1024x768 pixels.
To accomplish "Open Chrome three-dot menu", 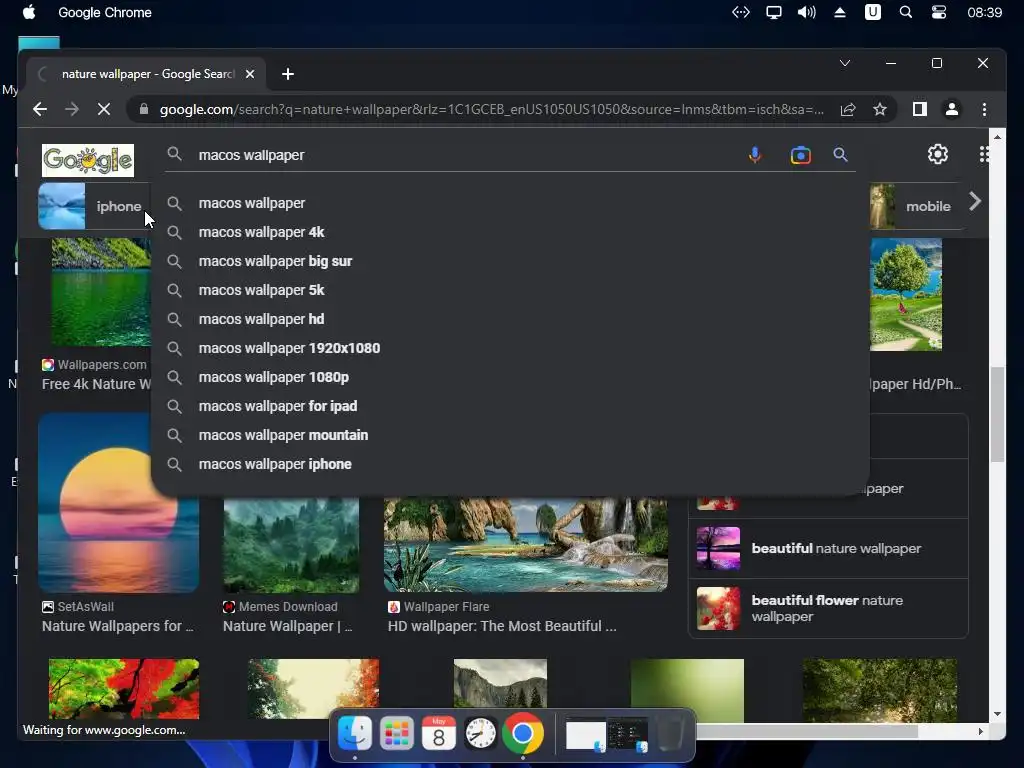I will click(x=984, y=109).
